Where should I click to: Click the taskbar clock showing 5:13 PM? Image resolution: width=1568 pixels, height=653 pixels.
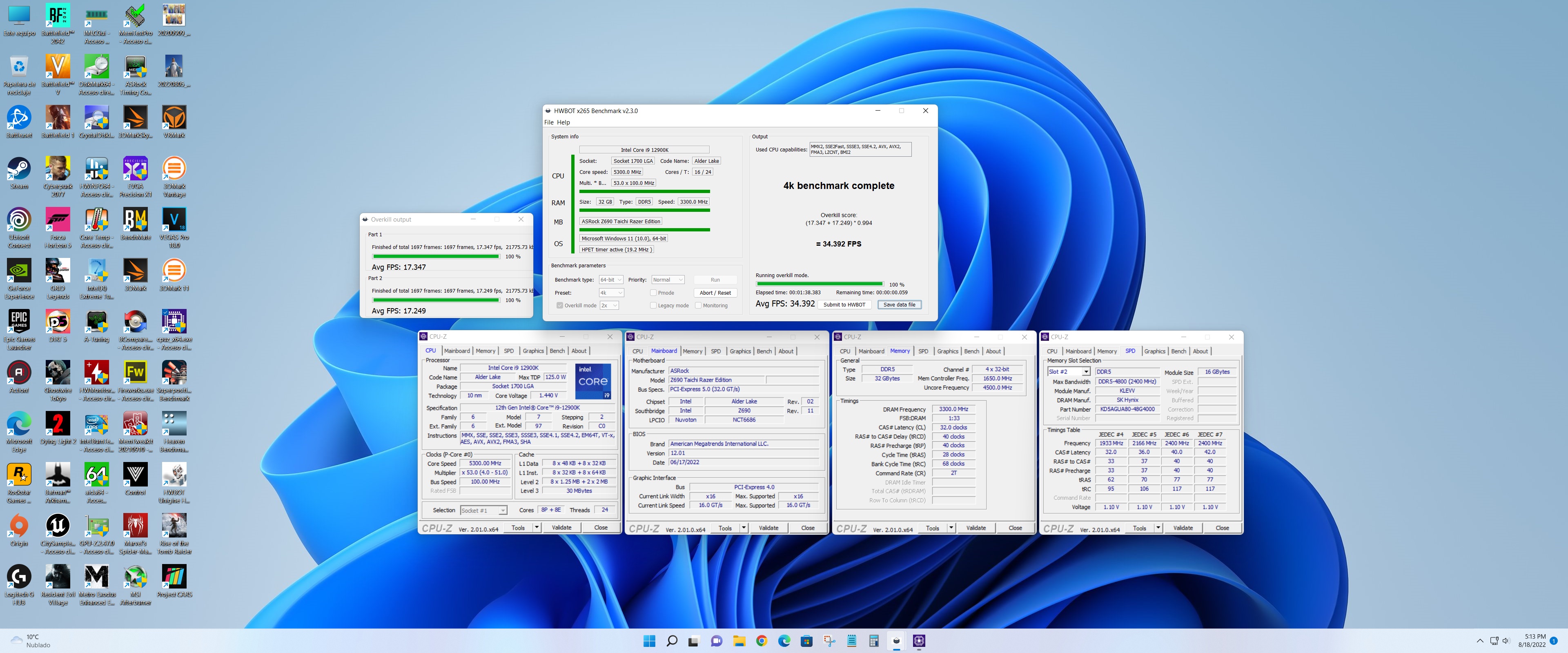coord(1532,641)
